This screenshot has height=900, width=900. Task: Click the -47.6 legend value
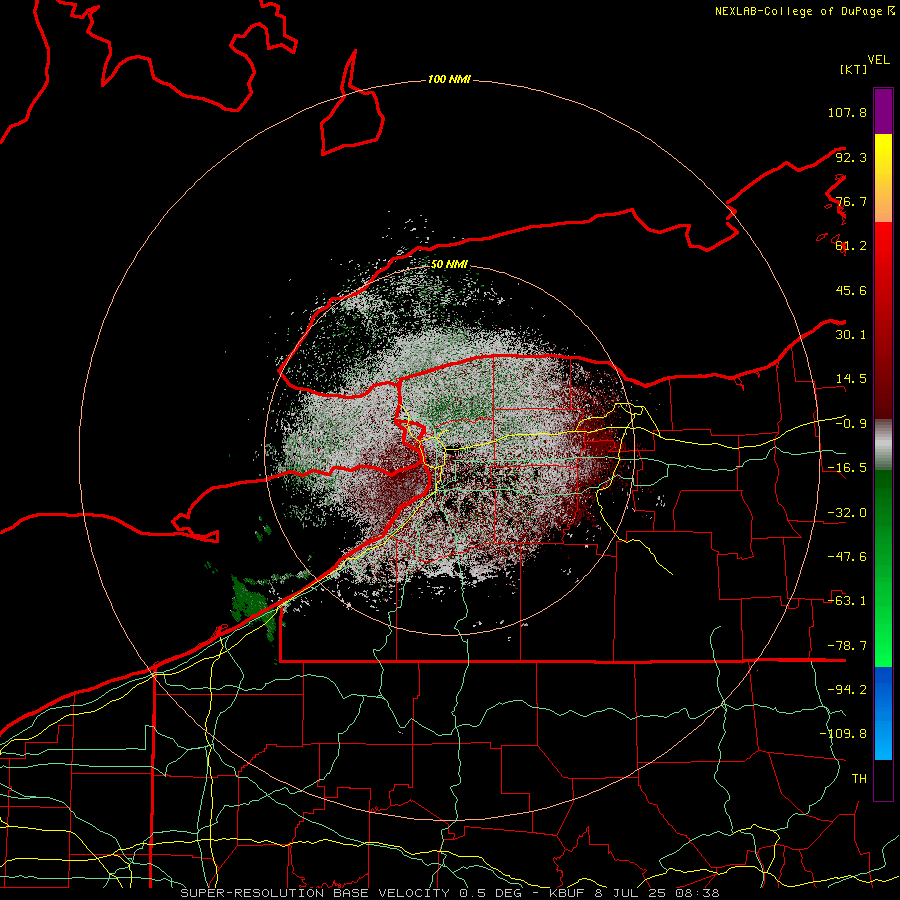847,557
